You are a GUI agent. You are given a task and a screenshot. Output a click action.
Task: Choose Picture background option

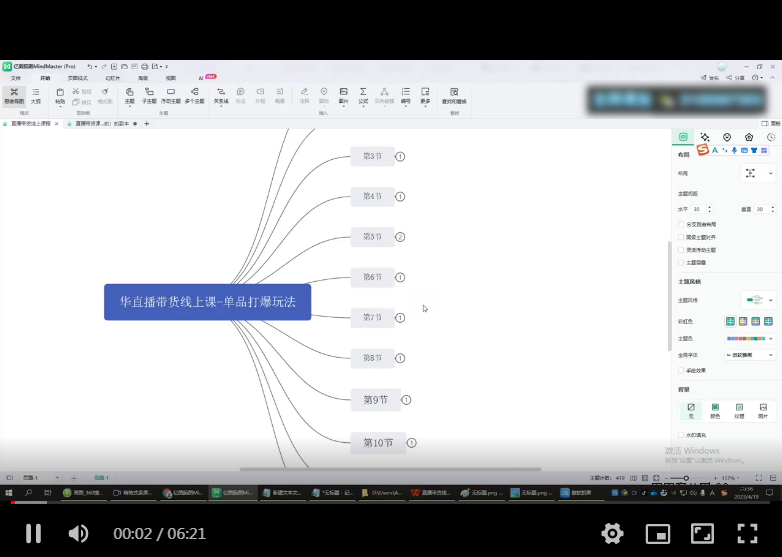coord(763,411)
